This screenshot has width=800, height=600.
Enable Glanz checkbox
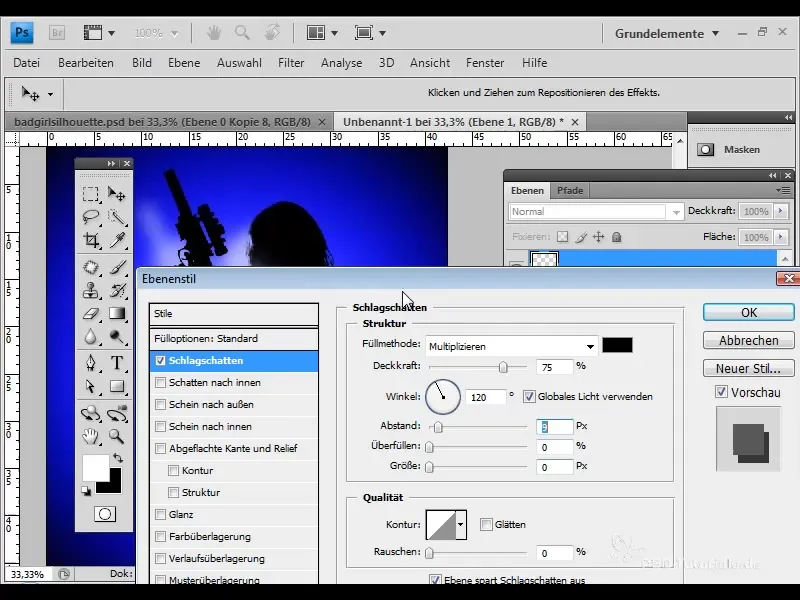tap(160, 514)
